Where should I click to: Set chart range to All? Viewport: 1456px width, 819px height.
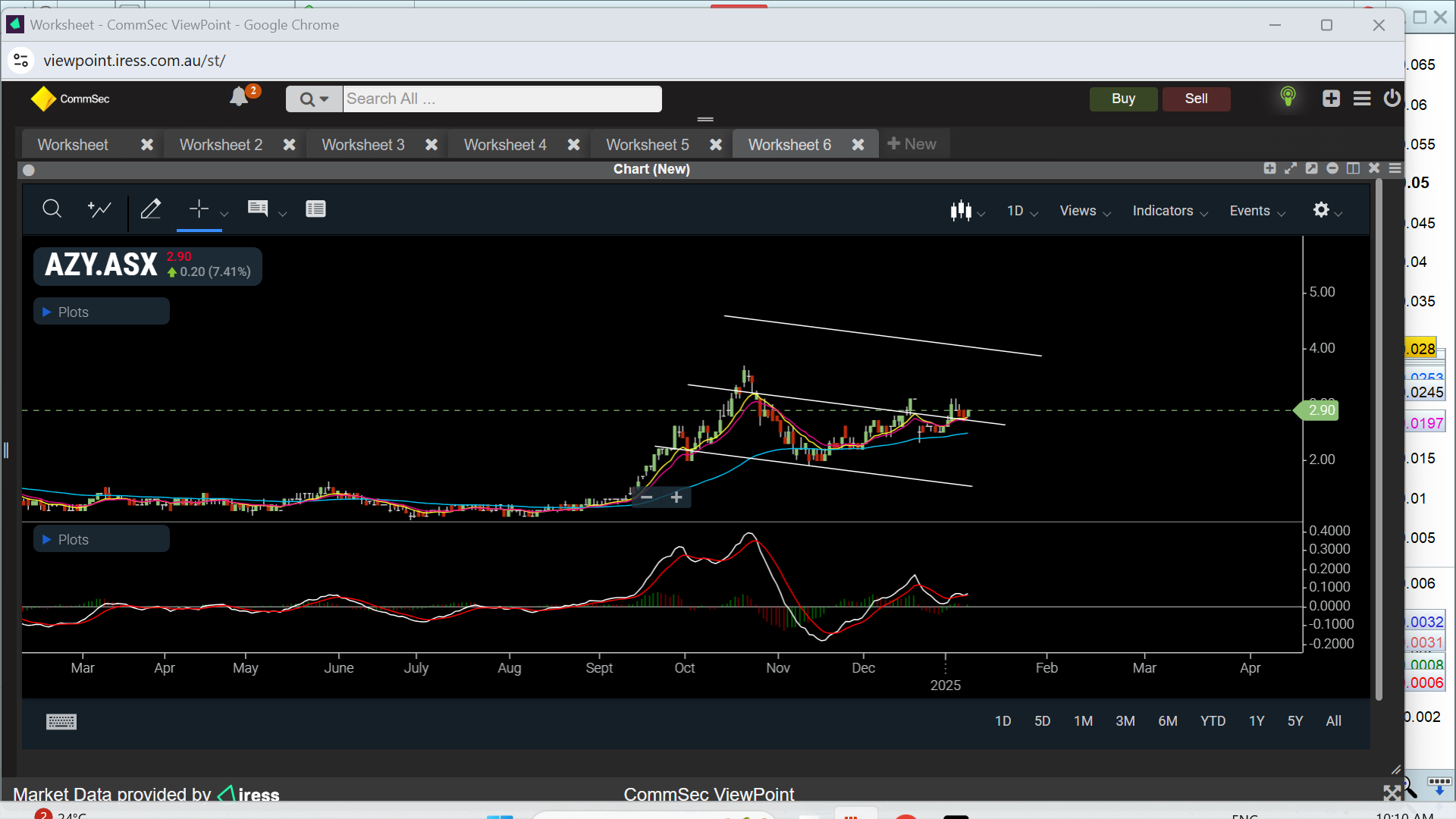[1333, 721]
